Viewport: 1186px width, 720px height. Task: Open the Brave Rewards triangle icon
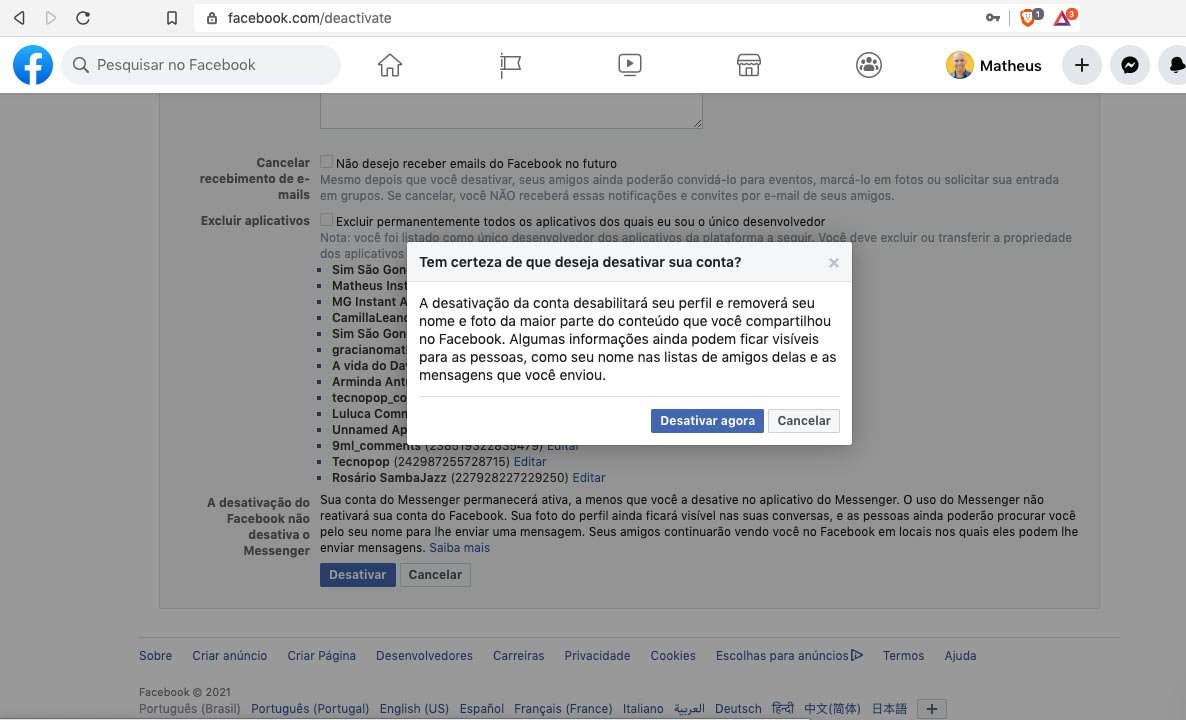[1064, 17]
